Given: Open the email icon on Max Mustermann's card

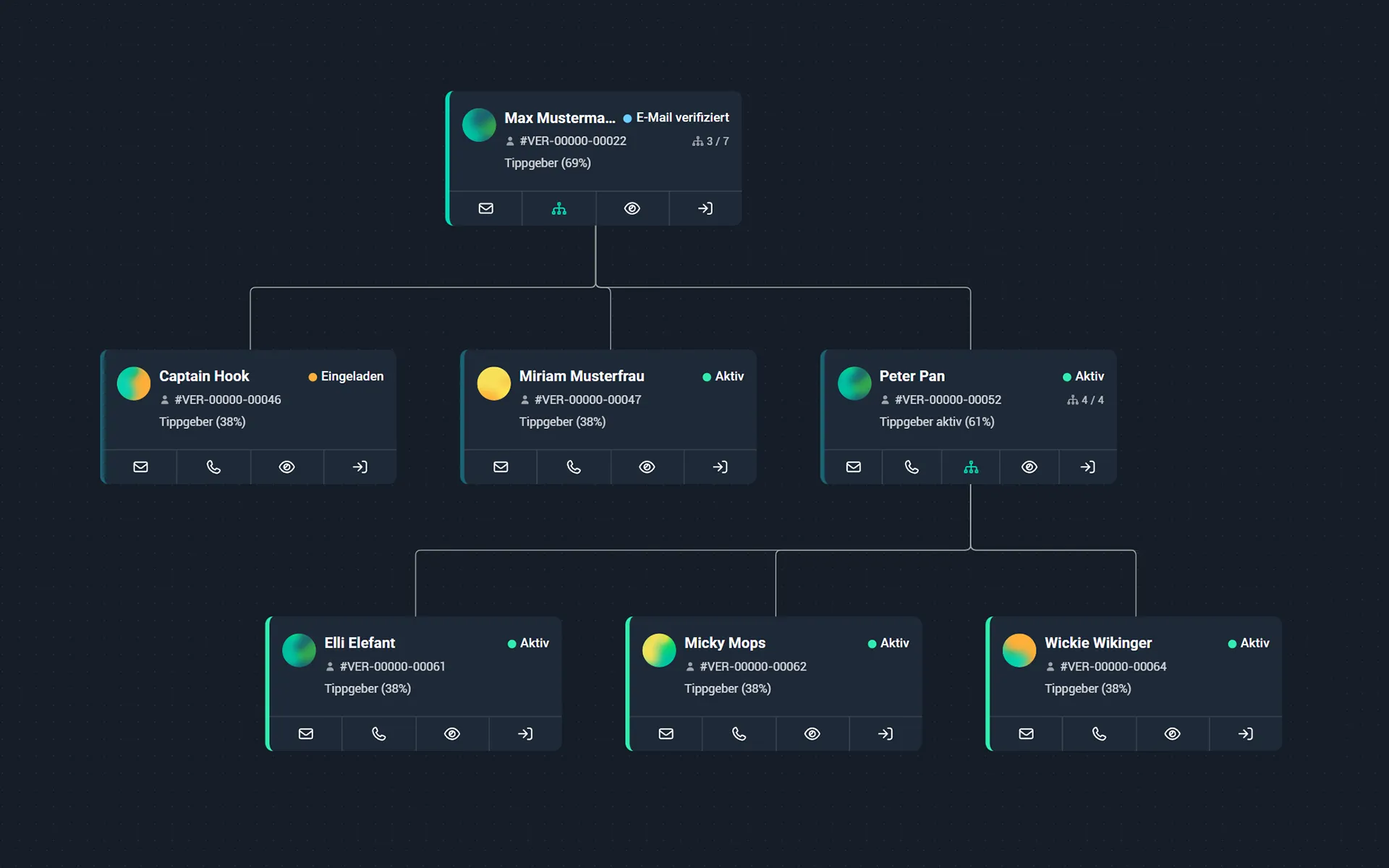Looking at the screenshot, I should point(485,208).
